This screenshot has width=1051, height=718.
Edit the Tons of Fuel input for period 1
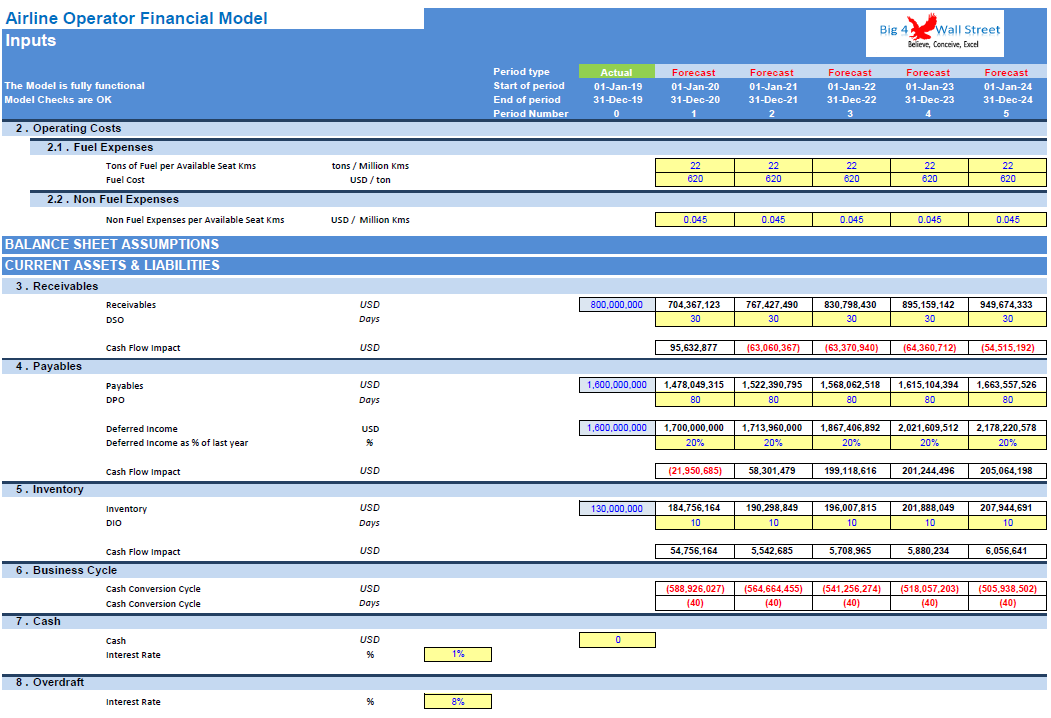point(694,165)
